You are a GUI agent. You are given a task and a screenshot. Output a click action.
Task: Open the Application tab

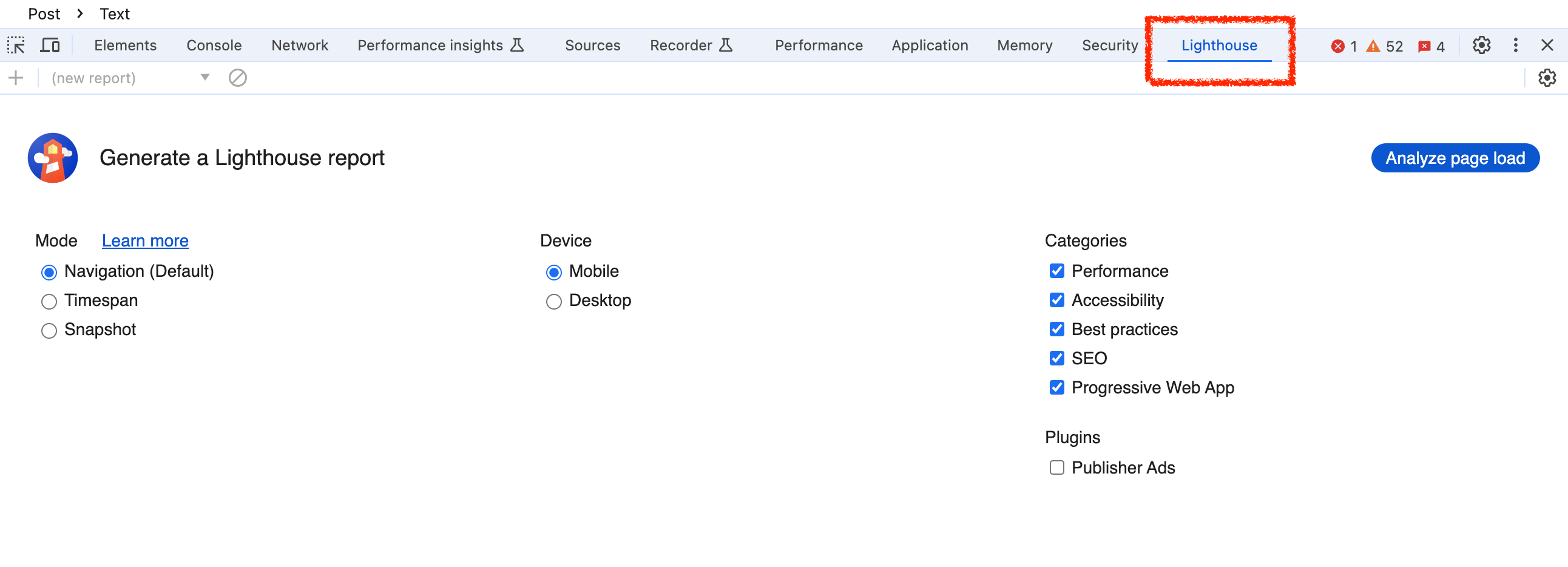930,46
